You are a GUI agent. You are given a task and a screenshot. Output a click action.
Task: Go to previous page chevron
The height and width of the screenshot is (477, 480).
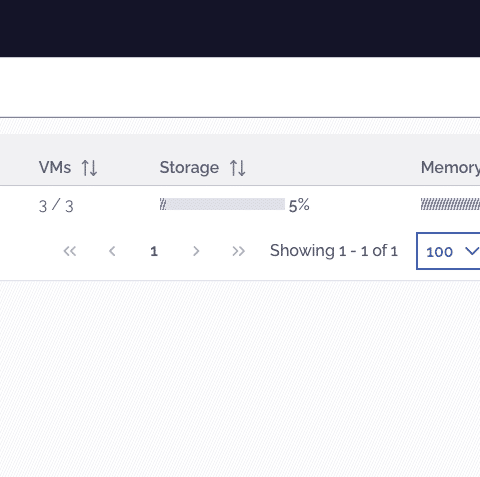click(112, 251)
